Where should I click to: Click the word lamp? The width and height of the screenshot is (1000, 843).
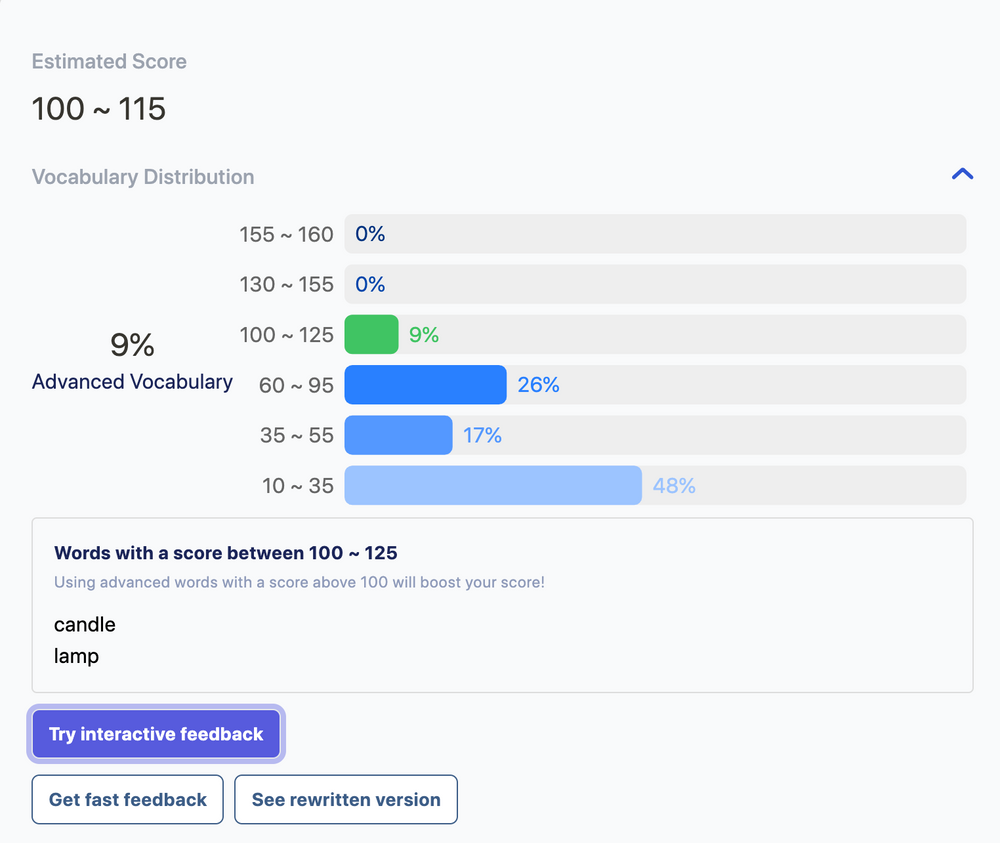point(77,657)
